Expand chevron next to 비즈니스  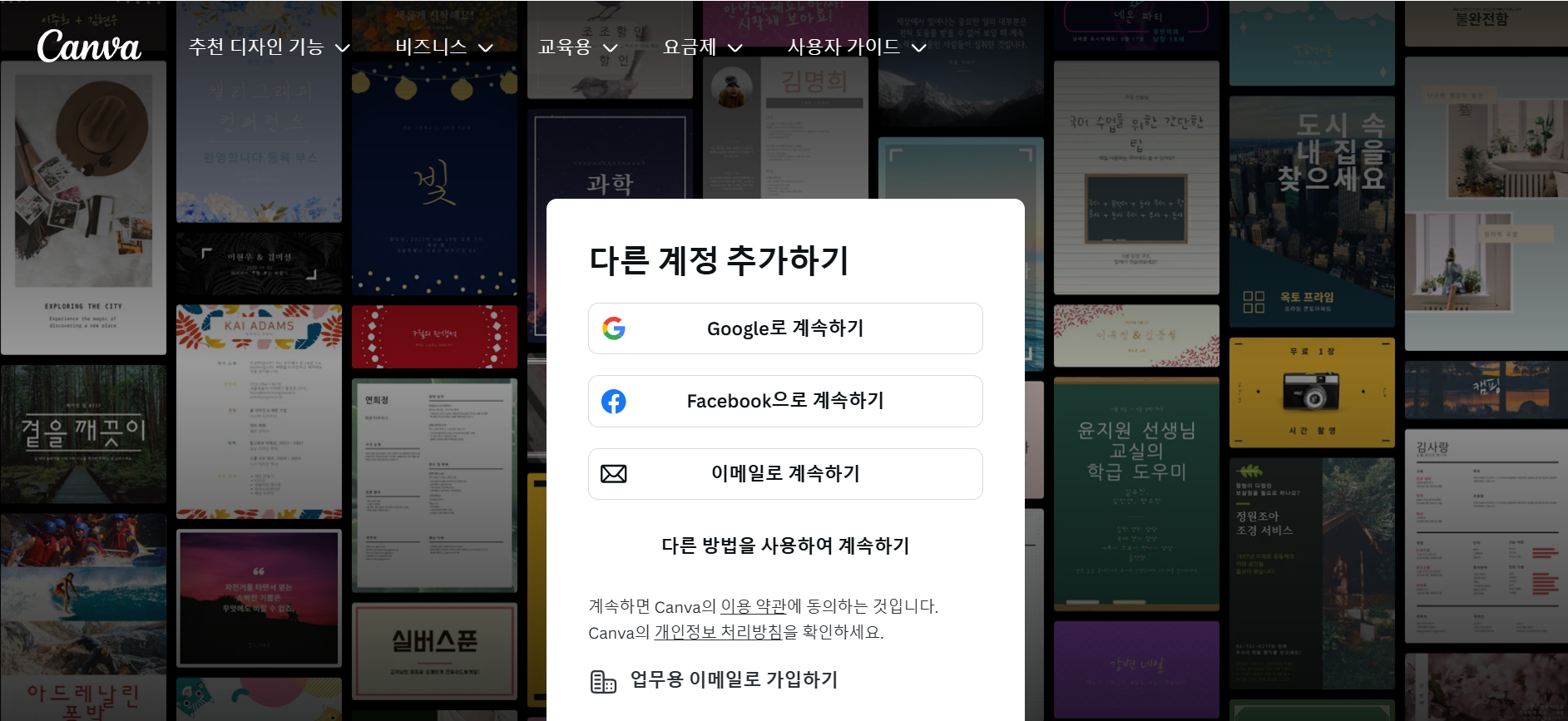[486, 48]
